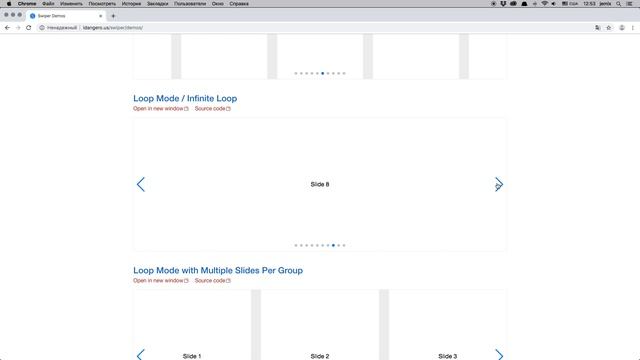Click the active pagination dot in Loop Mode slider
This screenshot has width=640, height=360.
point(333,245)
